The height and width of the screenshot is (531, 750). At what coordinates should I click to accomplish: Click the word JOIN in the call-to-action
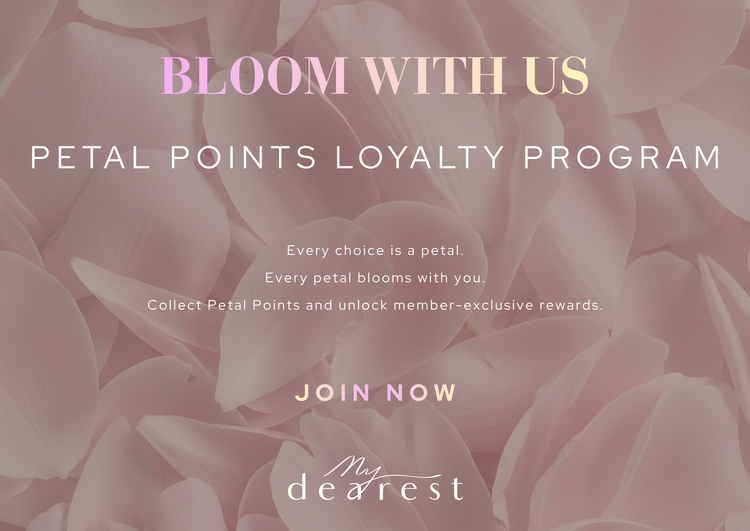[x=333, y=393]
